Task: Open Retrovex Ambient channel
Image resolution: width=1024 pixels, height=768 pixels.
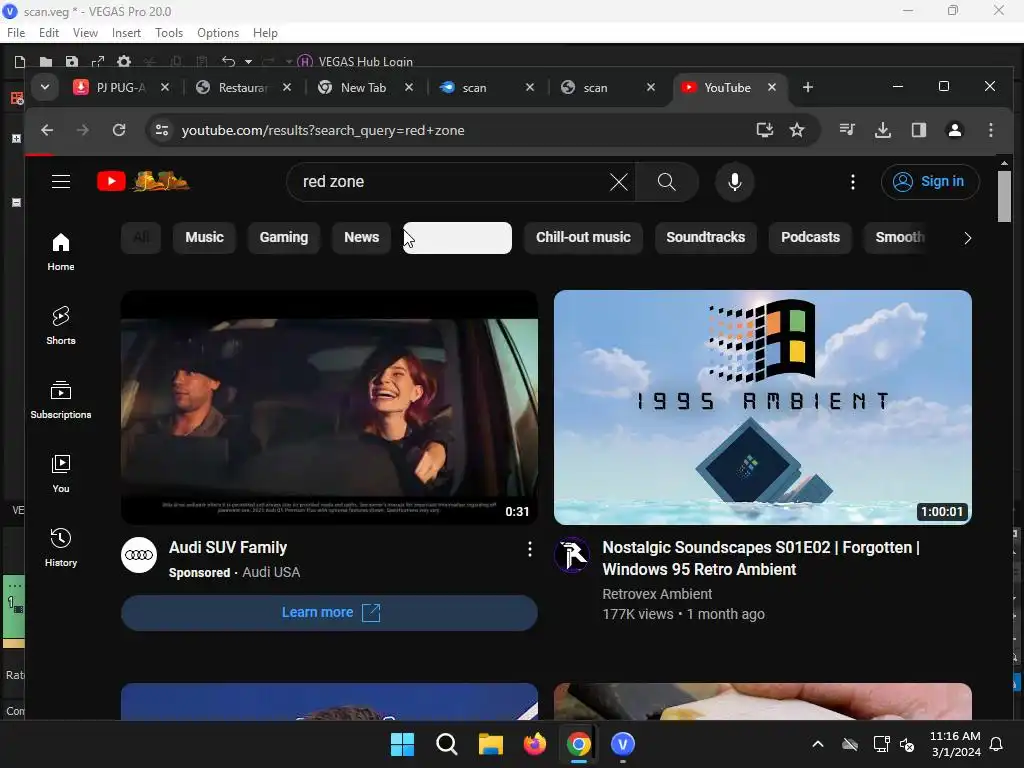Action: coord(657,594)
